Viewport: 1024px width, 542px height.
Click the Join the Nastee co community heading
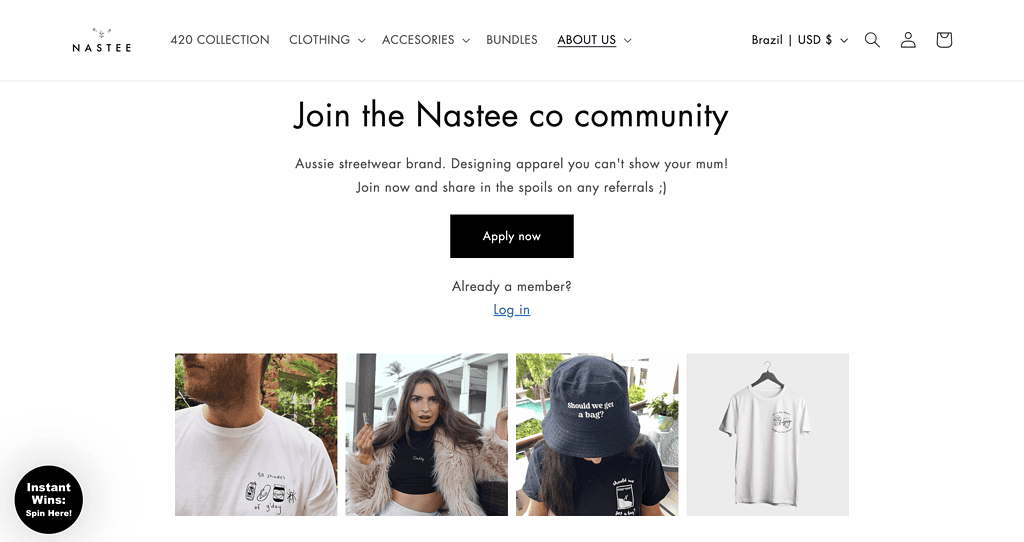[511, 116]
